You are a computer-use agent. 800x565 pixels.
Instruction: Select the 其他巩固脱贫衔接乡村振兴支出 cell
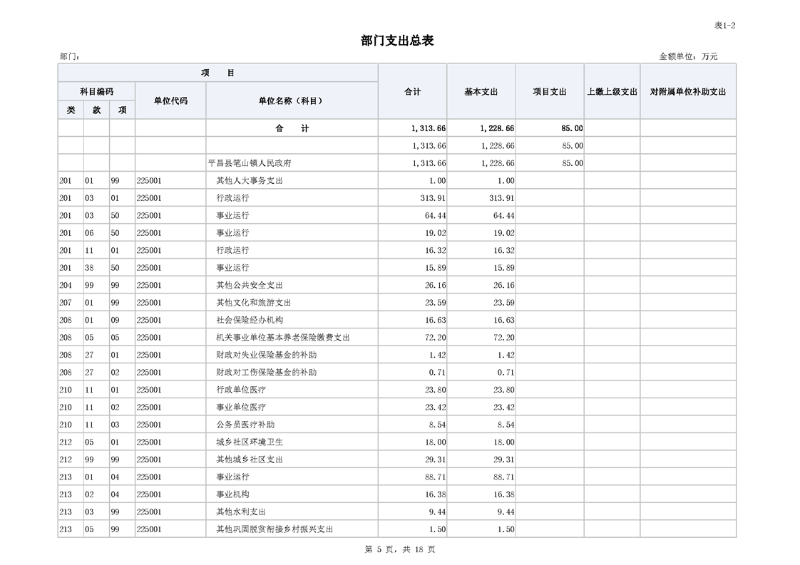click(x=274, y=528)
